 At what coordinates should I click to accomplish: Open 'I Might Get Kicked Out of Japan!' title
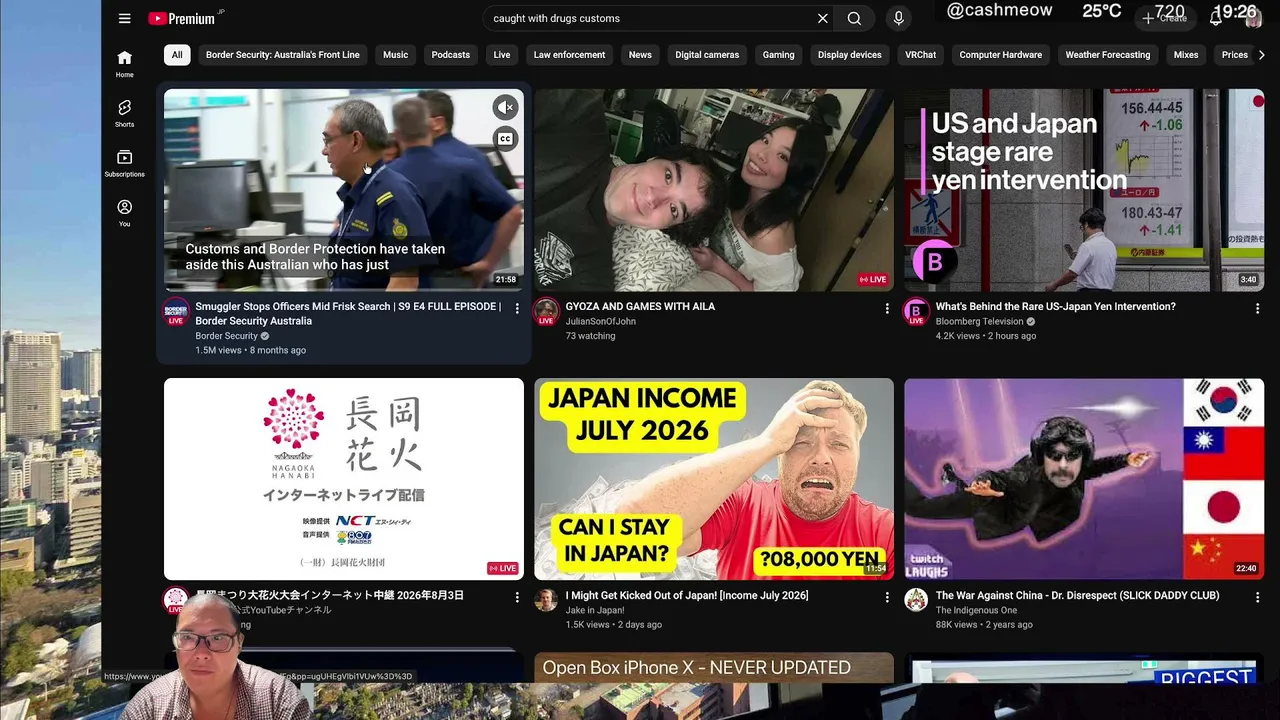tap(687, 595)
